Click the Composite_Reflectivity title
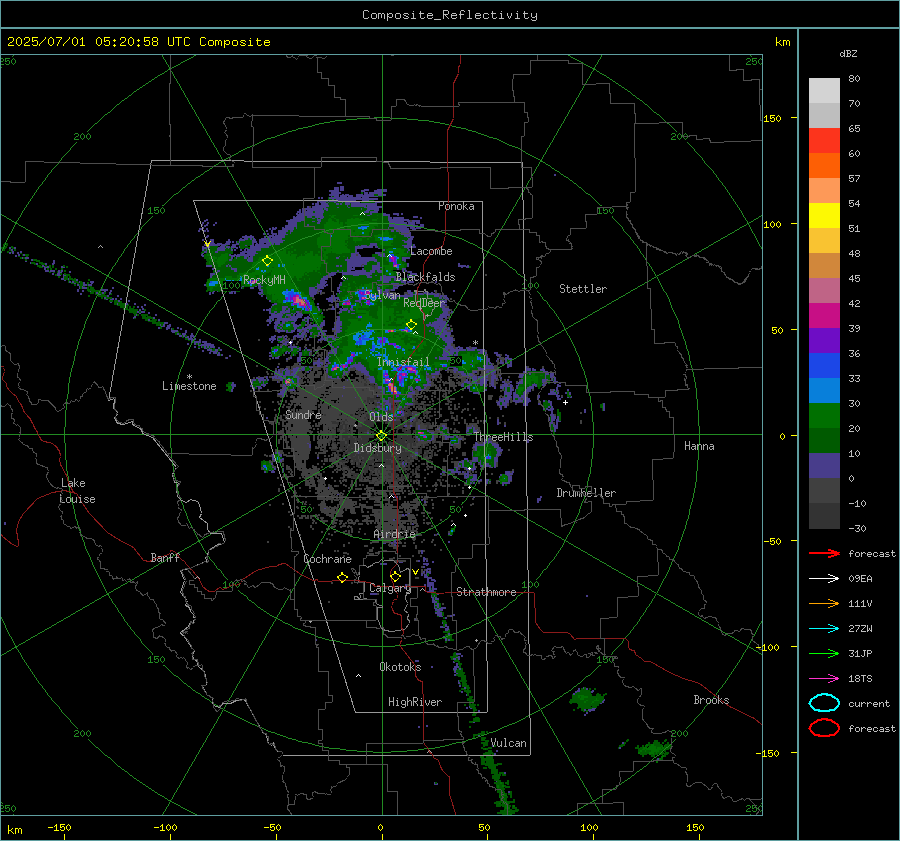The width and height of the screenshot is (900, 841). [x=449, y=15]
